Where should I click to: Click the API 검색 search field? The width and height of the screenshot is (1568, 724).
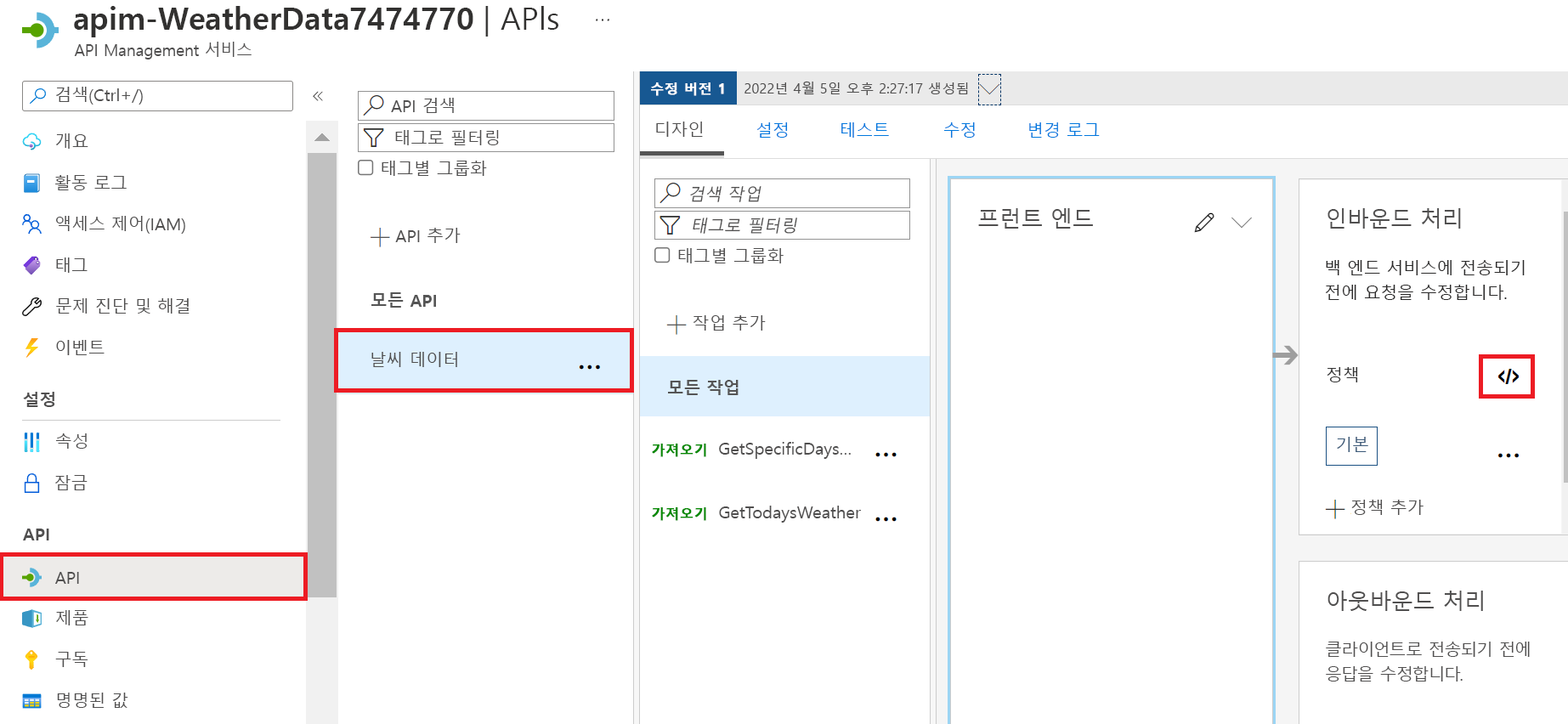(486, 105)
